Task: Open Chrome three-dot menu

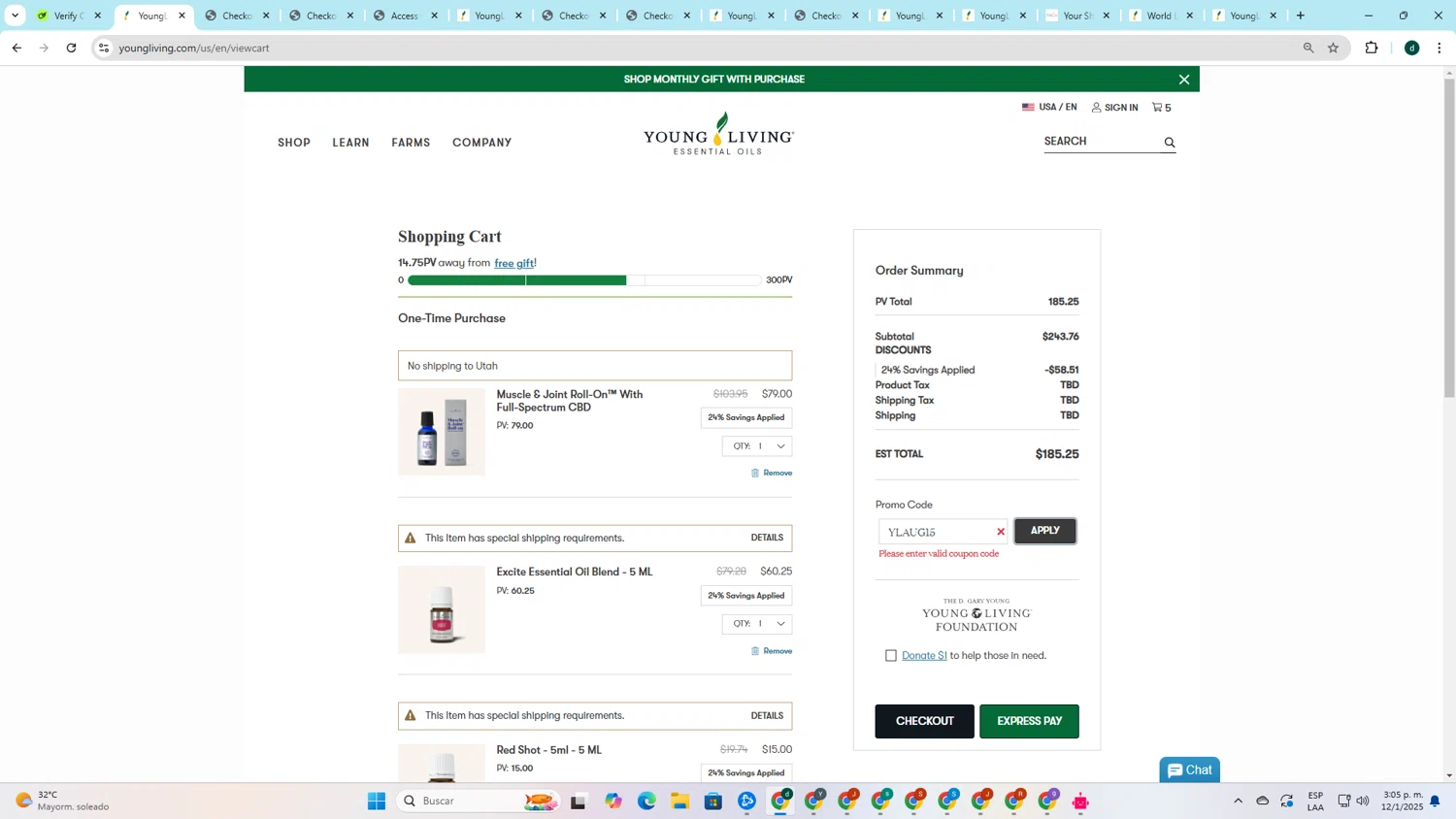Action: click(1439, 48)
